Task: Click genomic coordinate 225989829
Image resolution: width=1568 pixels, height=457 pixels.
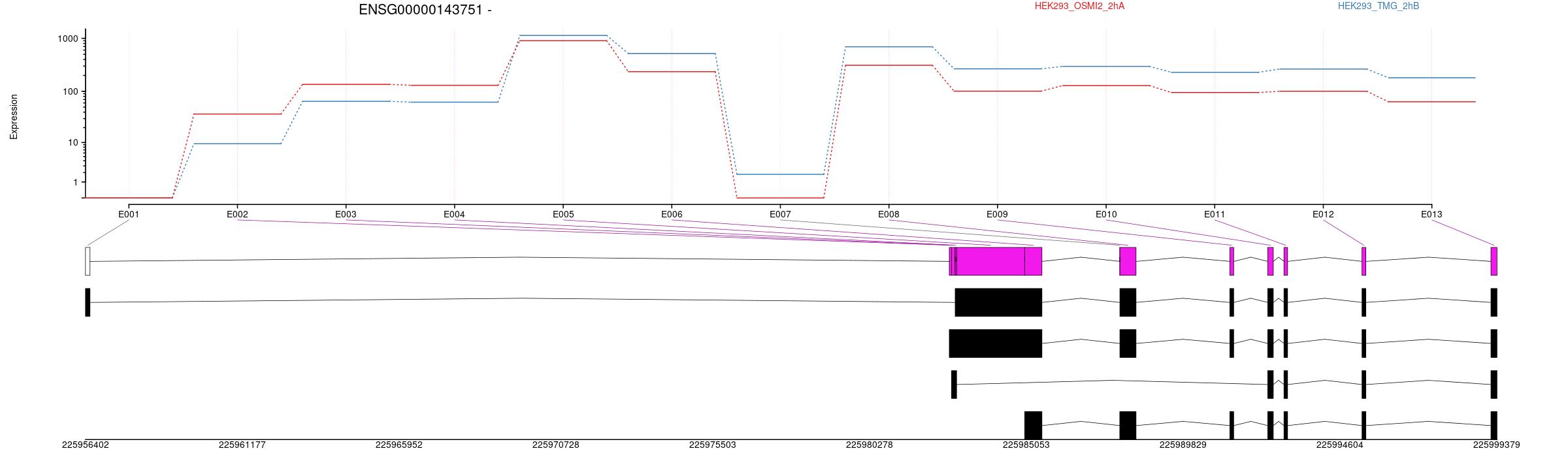Action: pyautogui.click(x=1183, y=445)
